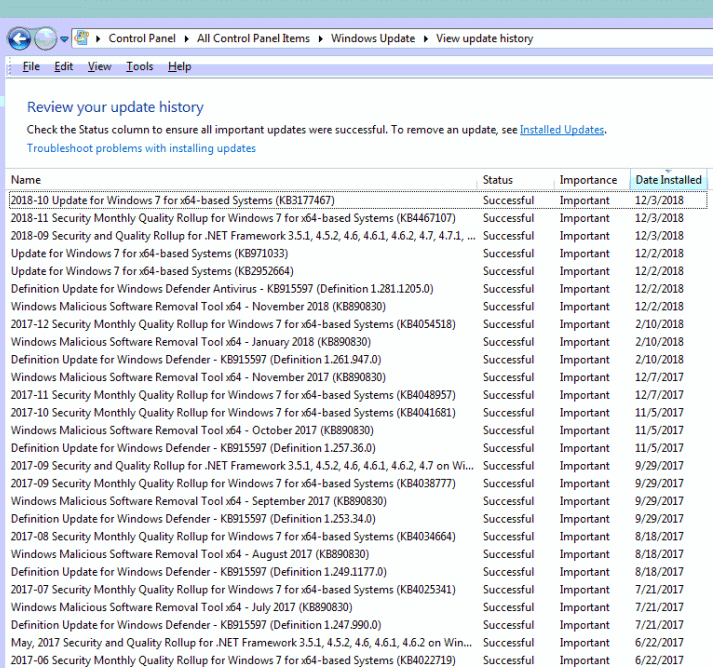This screenshot has width=713, height=668.
Task: Select Defender Antivirus Definition 1.281.1205.0 row
Action: point(357,289)
